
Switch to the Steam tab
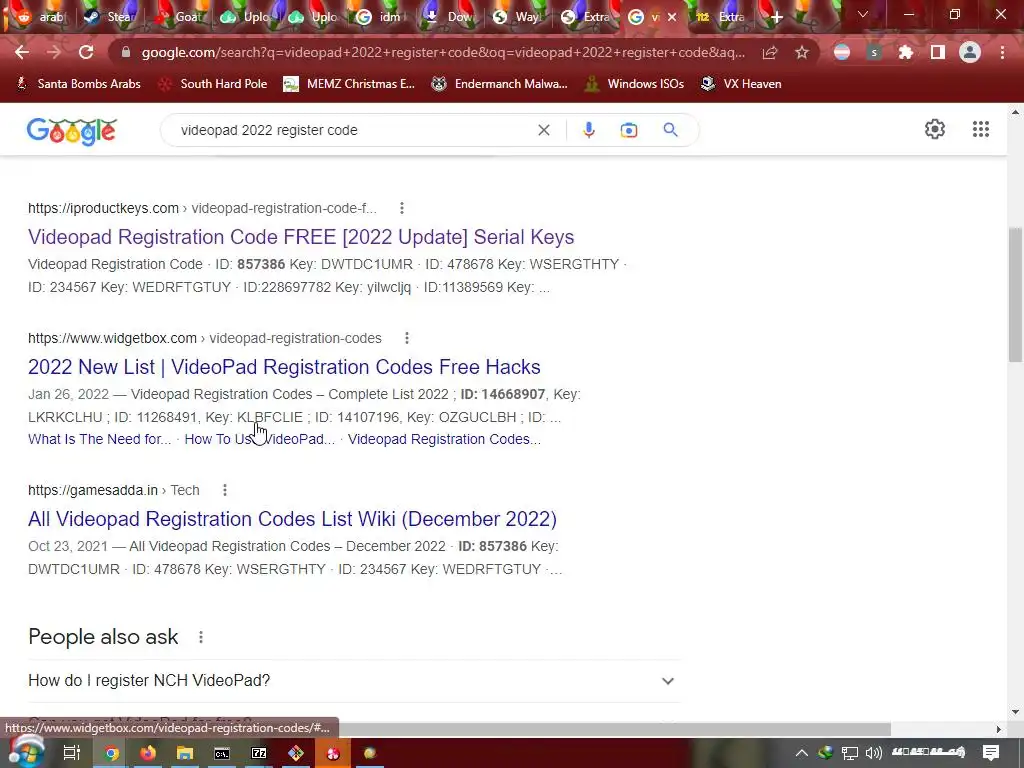click(108, 17)
